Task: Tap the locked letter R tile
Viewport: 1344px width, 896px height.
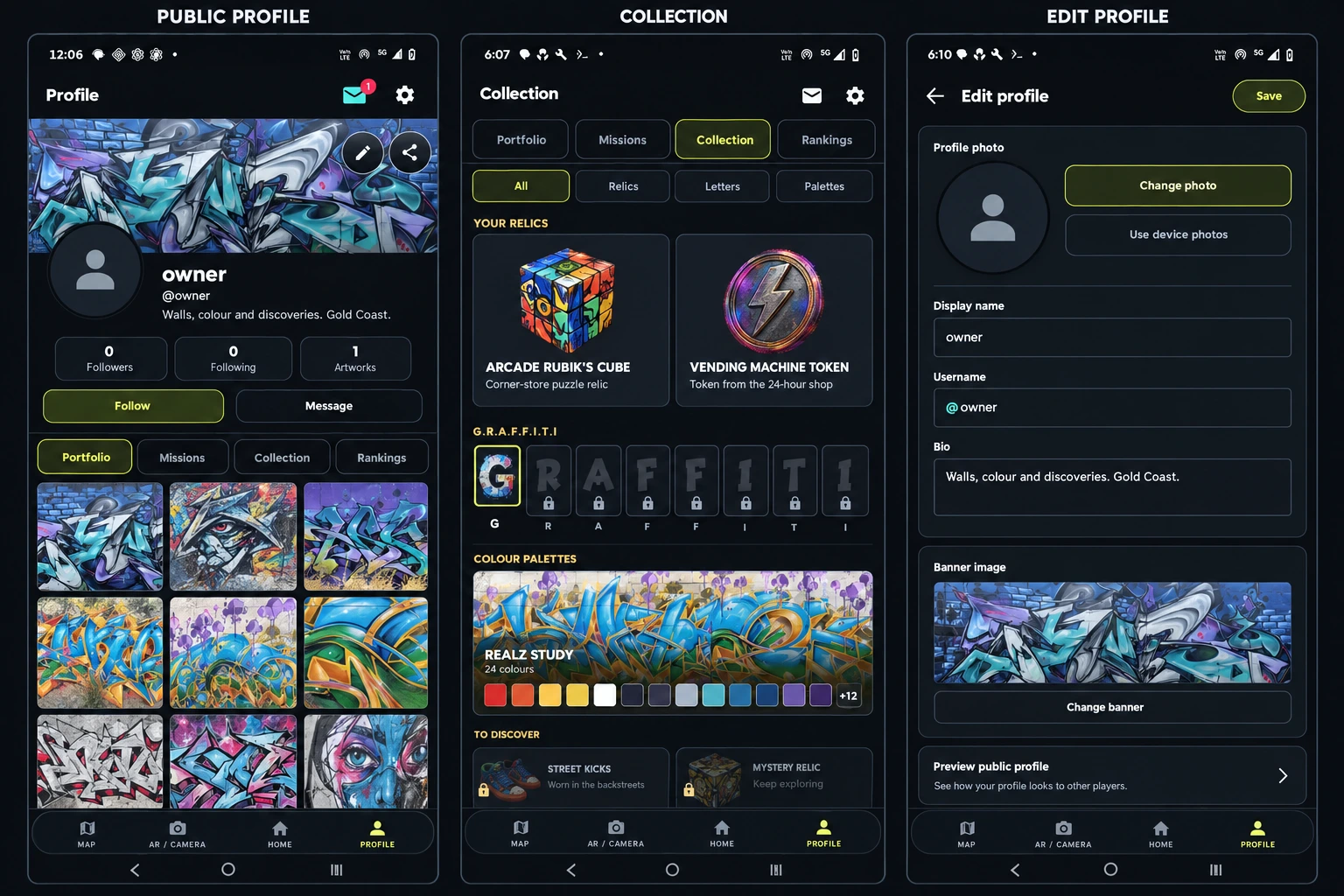Action: [549, 480]
